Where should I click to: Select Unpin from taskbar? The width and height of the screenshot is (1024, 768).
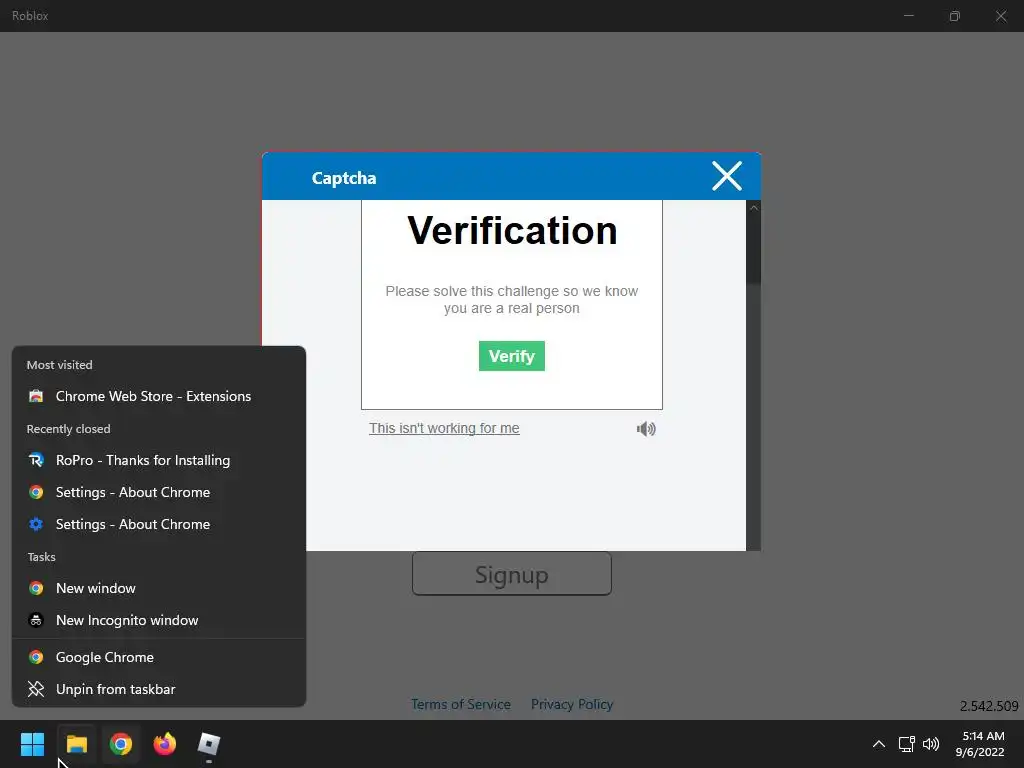(x=159, y=690)
